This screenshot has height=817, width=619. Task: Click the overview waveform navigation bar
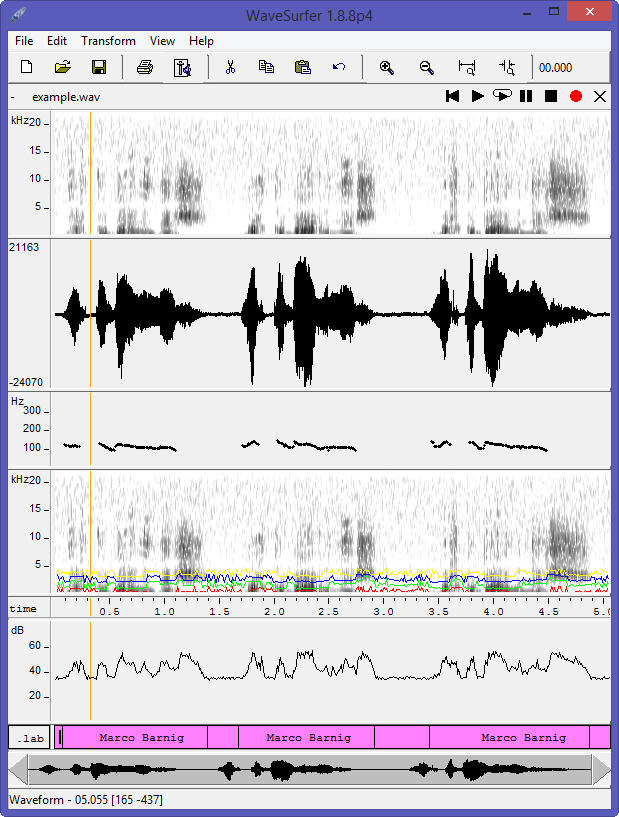coord(310,770)
